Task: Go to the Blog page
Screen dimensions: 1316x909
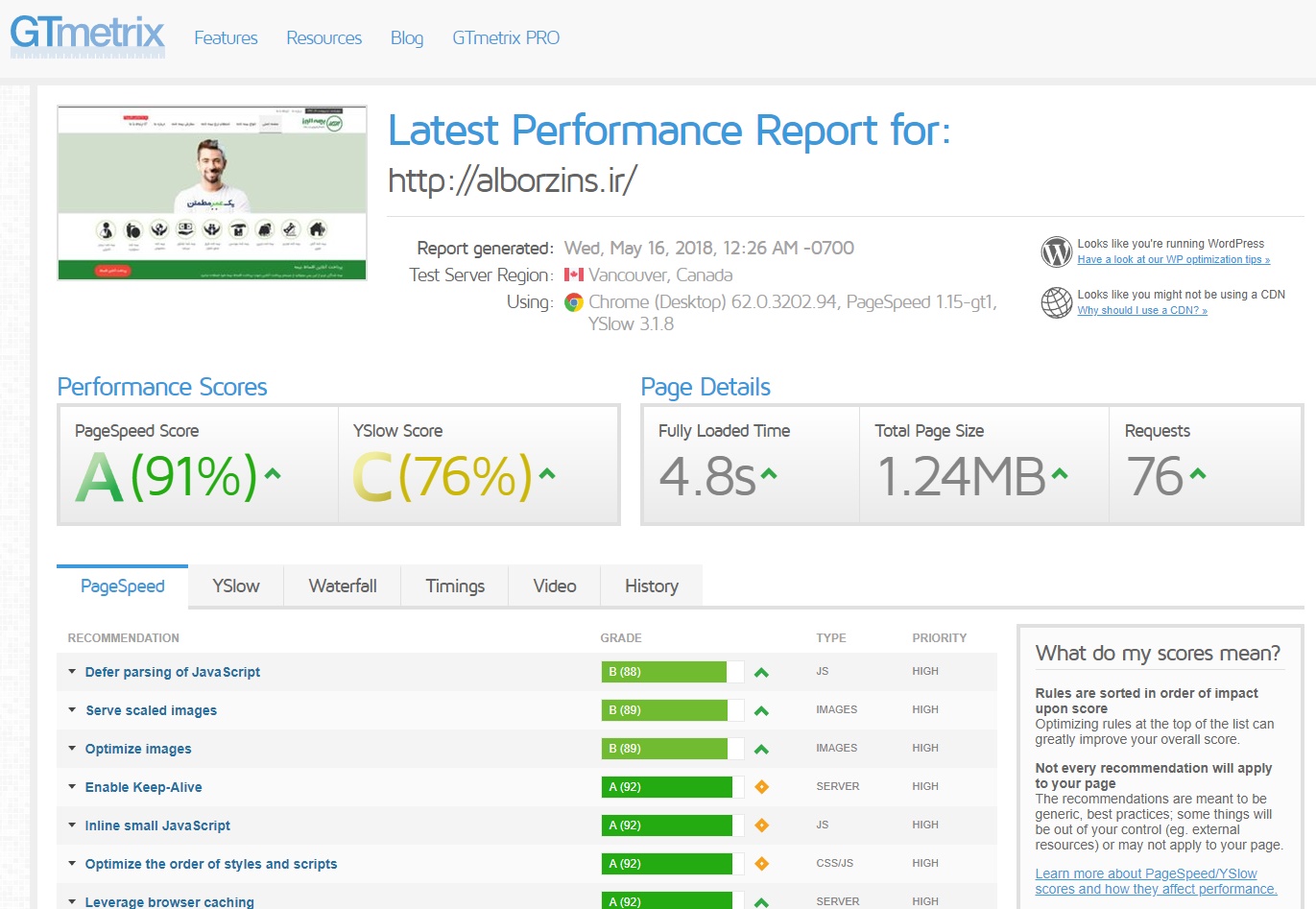Action: pos(407,38)
